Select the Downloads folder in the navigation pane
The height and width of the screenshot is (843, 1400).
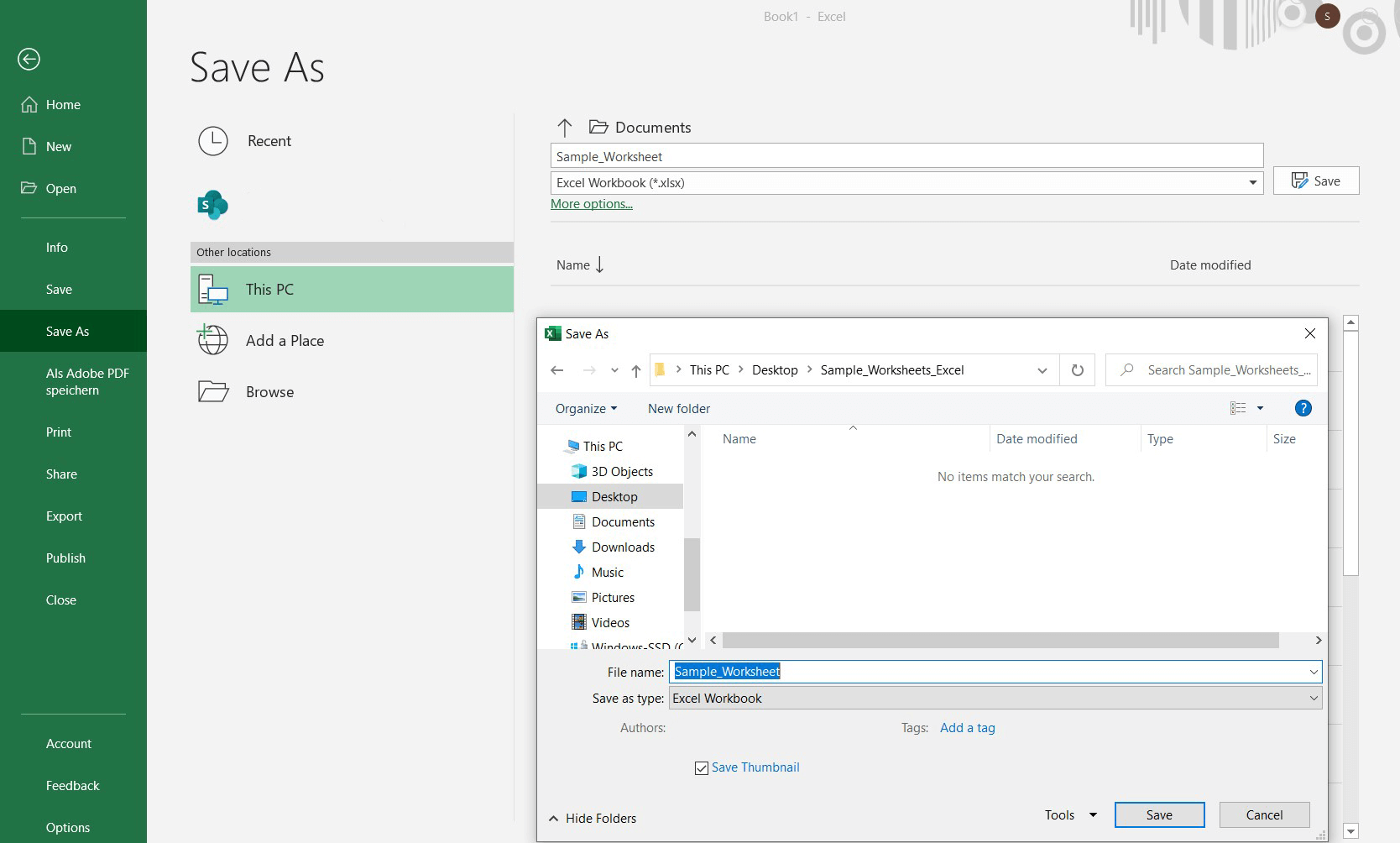pos(623,547)
